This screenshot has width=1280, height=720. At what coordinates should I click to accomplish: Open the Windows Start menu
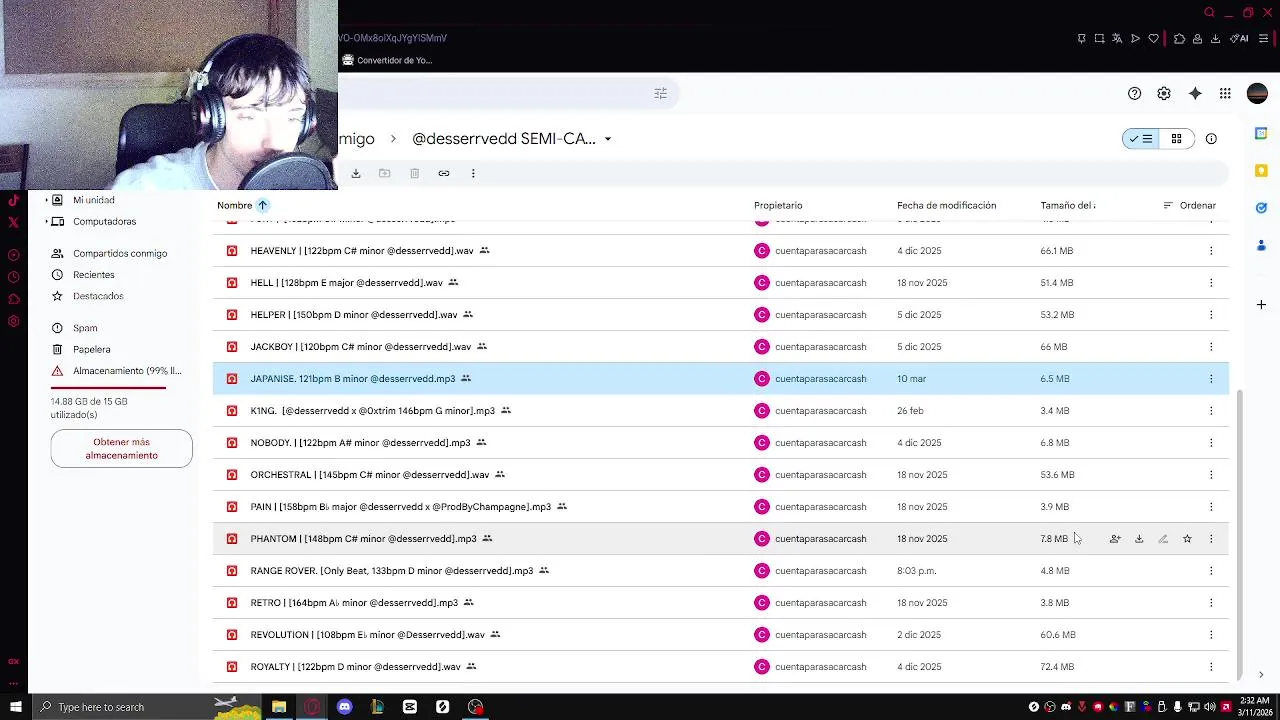pyautogui.click(x=15, y=707)
